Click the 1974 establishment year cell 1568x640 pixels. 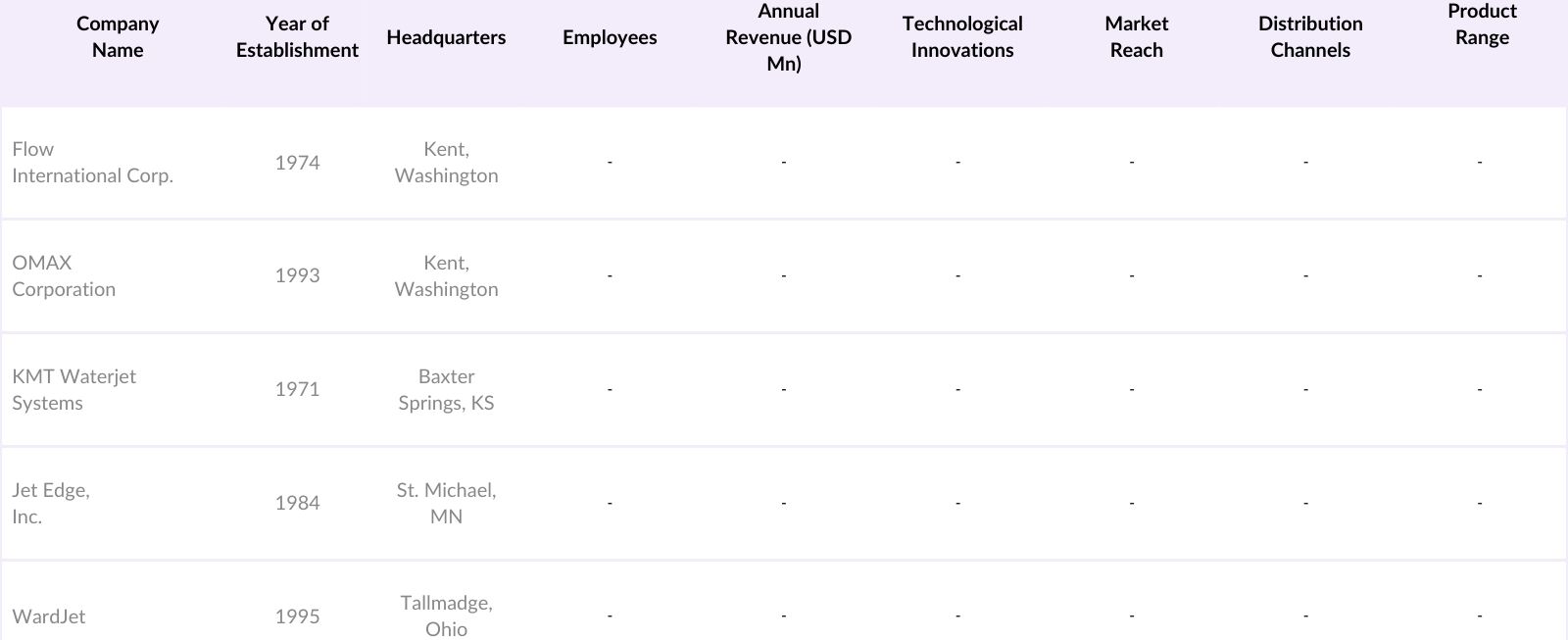tap(297, 163)
